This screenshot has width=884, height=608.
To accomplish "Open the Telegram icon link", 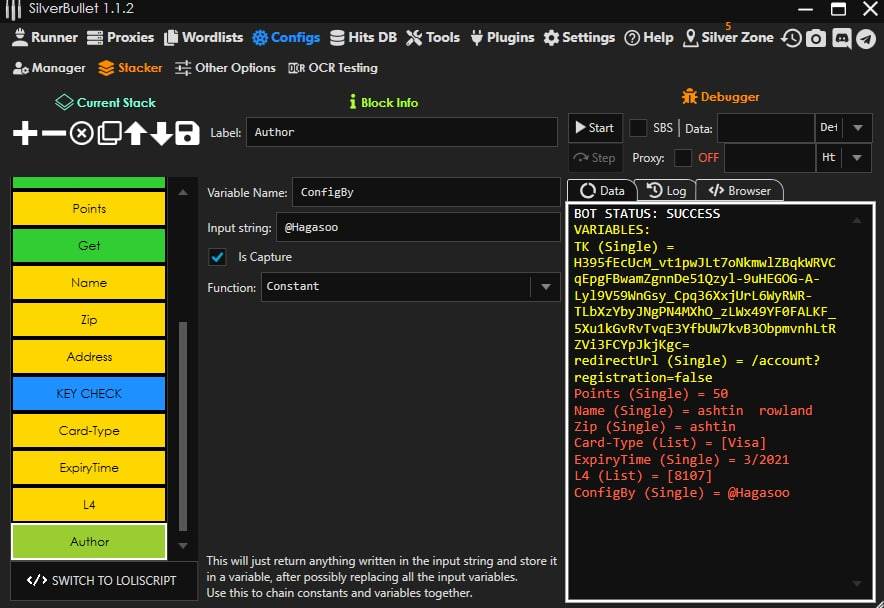I will [x=865, y=38].
